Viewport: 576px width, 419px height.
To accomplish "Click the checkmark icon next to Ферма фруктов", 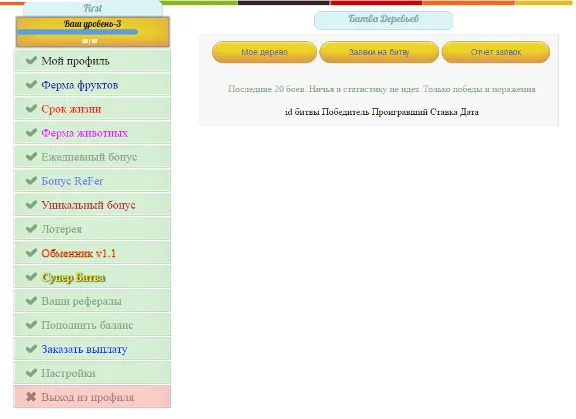I will [32, 84].
